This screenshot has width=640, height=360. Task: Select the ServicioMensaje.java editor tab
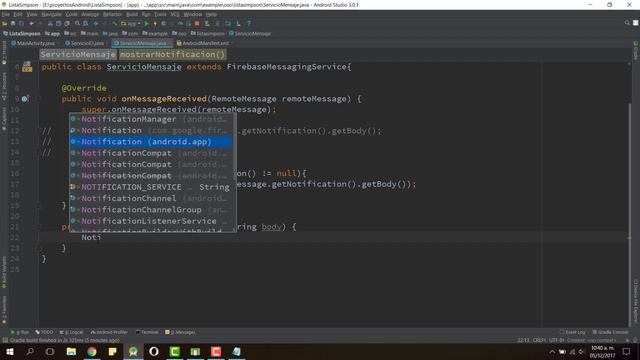coord(142,43)
